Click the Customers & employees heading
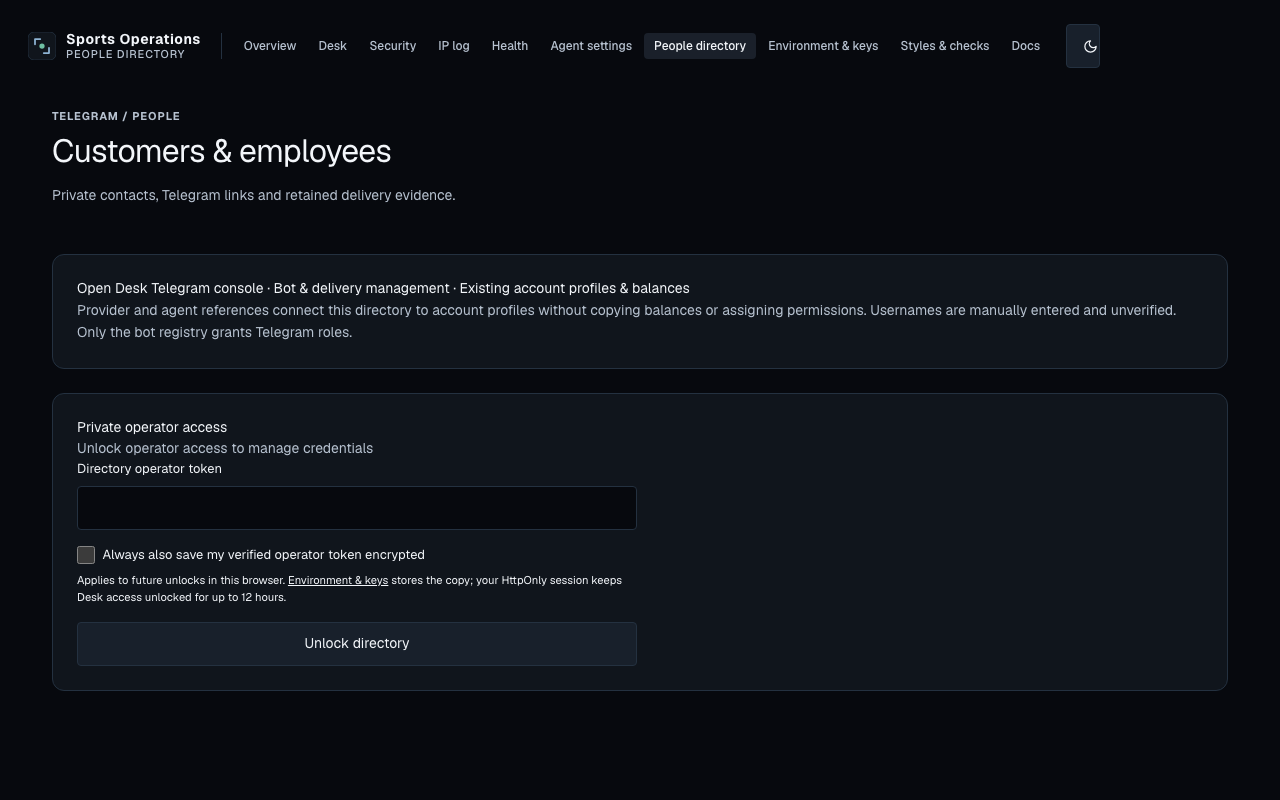Image resolution: width=1280 pixels, height=800 pixels. 221,151
